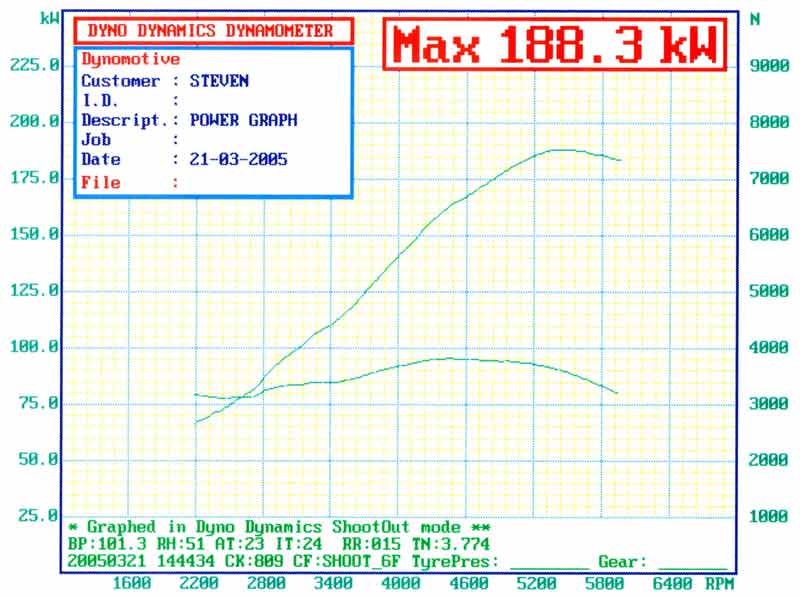
Task: Click the N axis unit label
Action: click(754, 18)
